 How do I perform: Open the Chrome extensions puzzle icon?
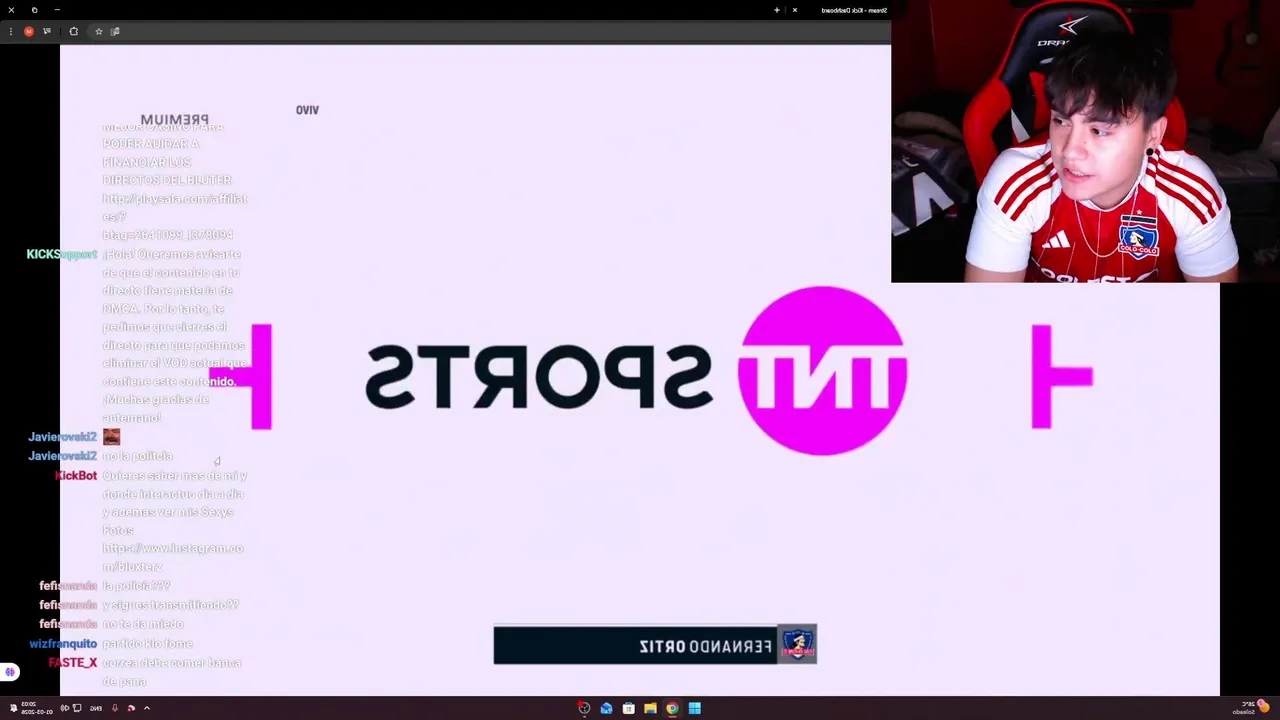(73, 31)
